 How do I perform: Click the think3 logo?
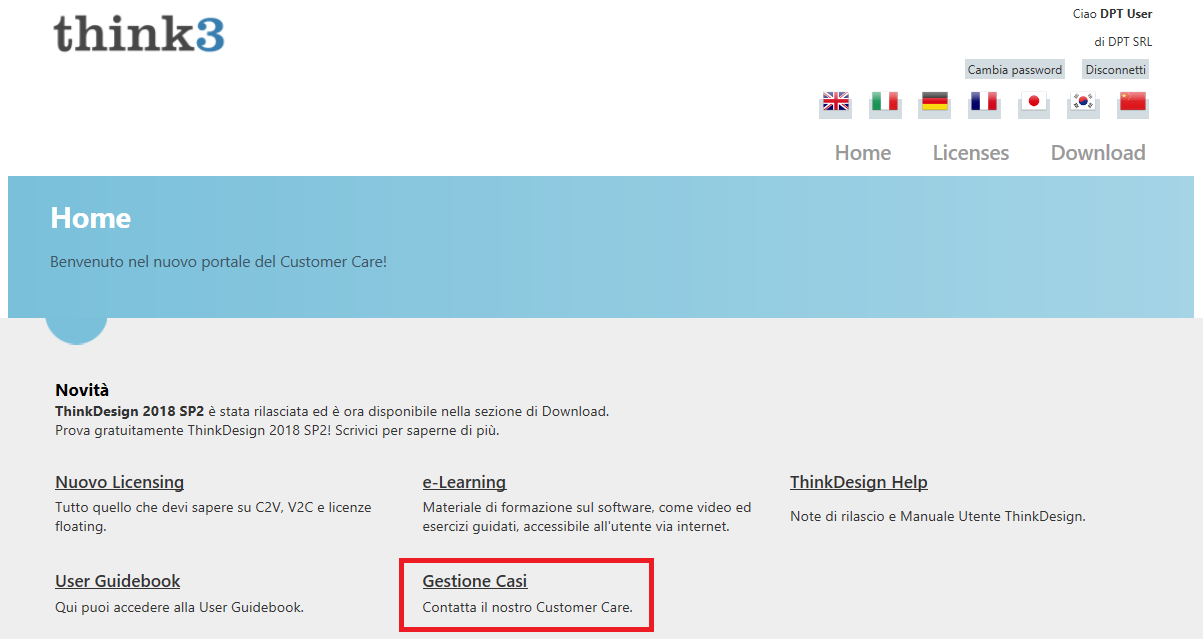tap(139, 33)
